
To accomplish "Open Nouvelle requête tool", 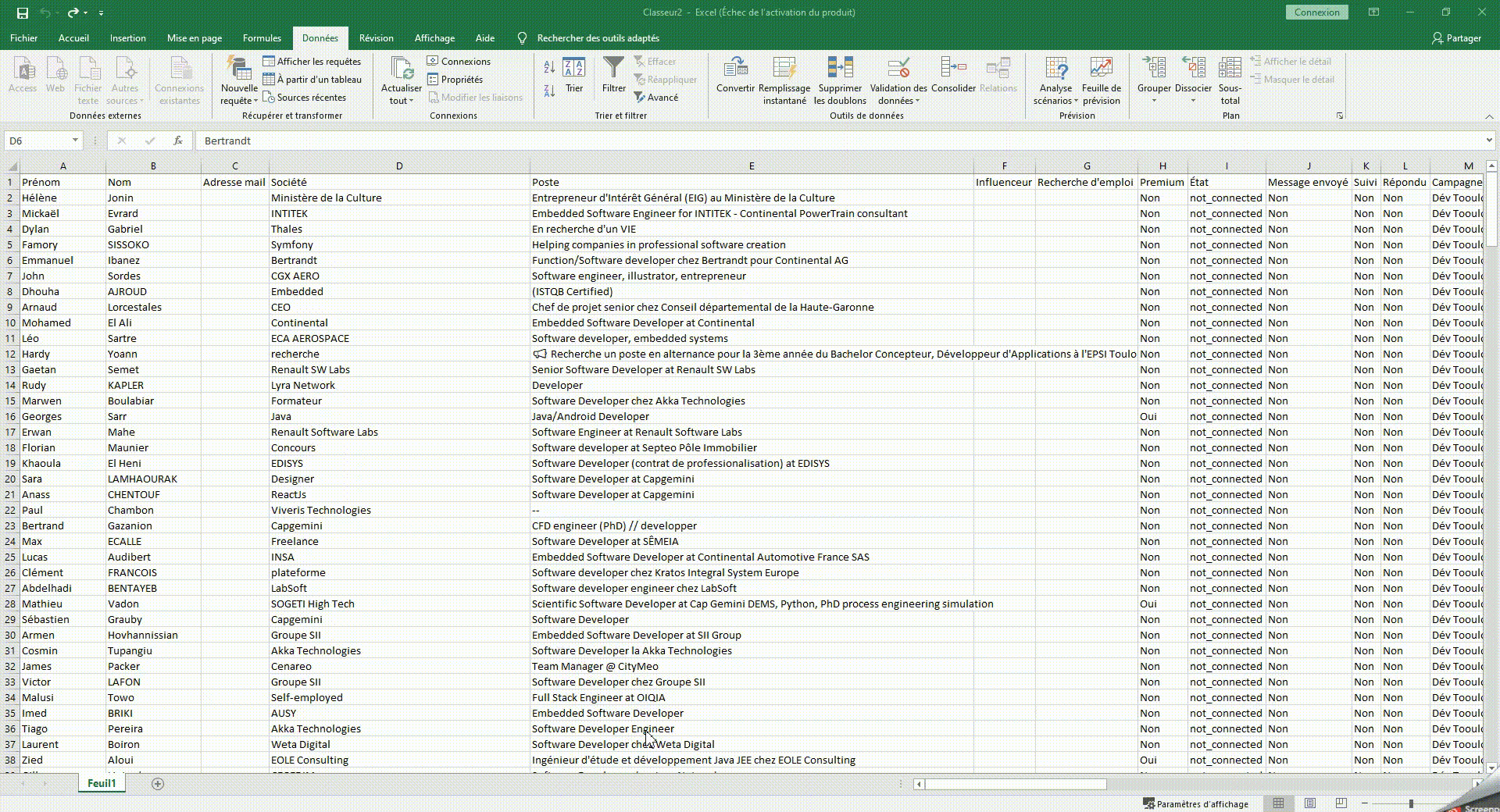I will [239, 80].
